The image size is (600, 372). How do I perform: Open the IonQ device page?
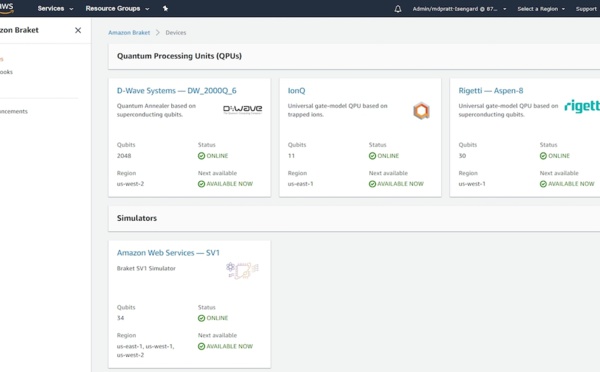pyautogui.click(x=297, y=91)
